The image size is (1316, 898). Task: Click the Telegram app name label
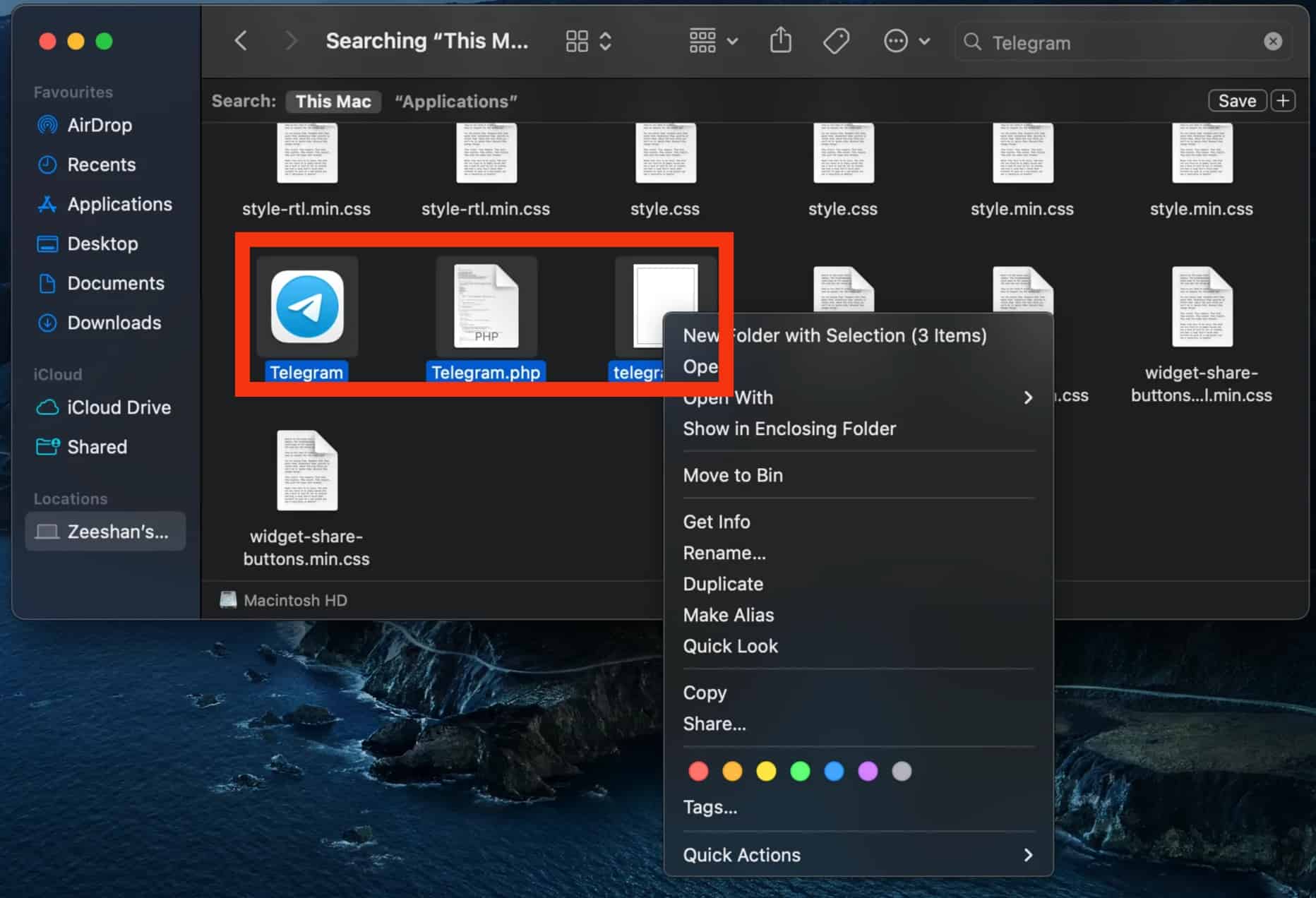[x=306, y=372]
